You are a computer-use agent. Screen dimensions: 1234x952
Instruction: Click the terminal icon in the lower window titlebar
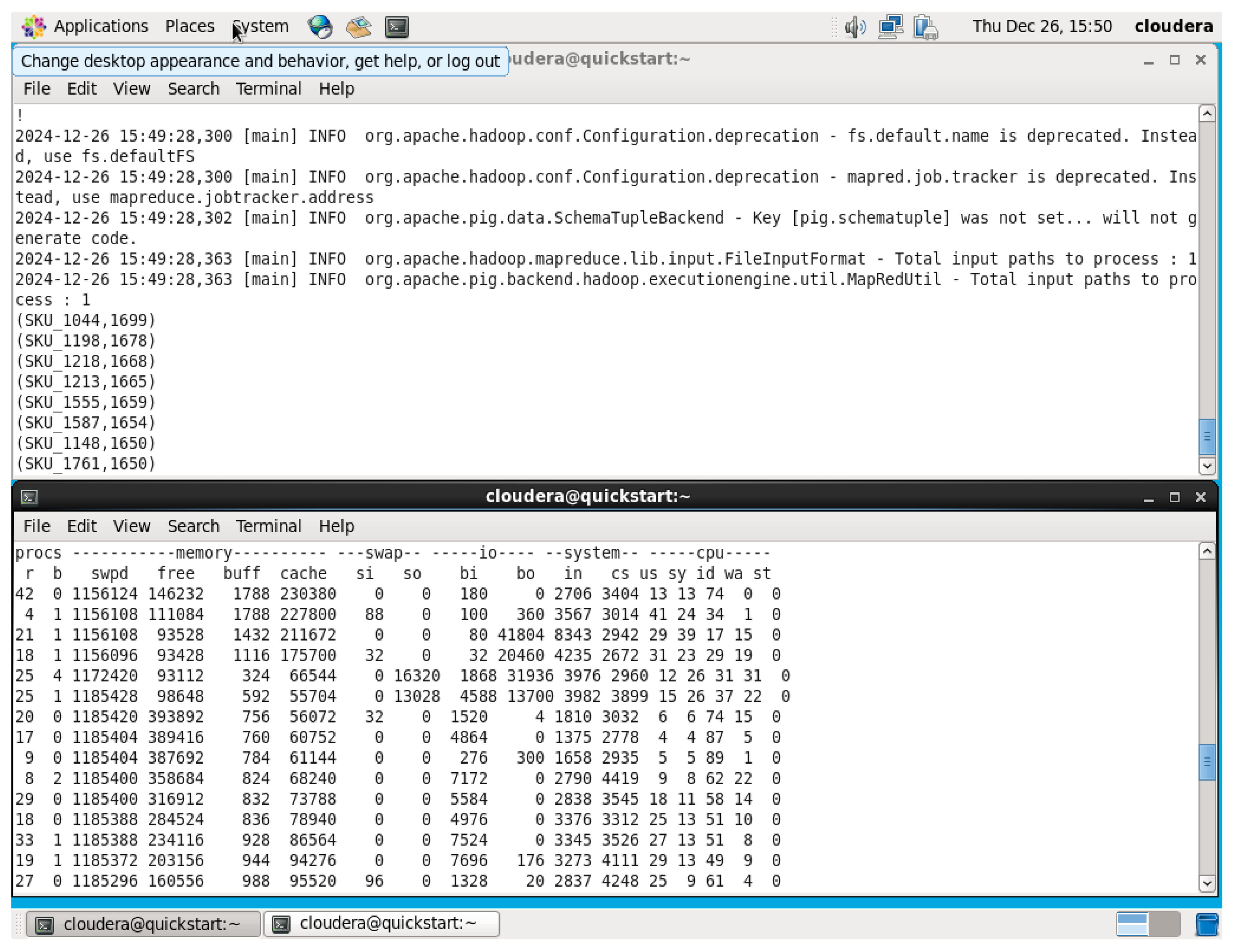pos(29,497)
